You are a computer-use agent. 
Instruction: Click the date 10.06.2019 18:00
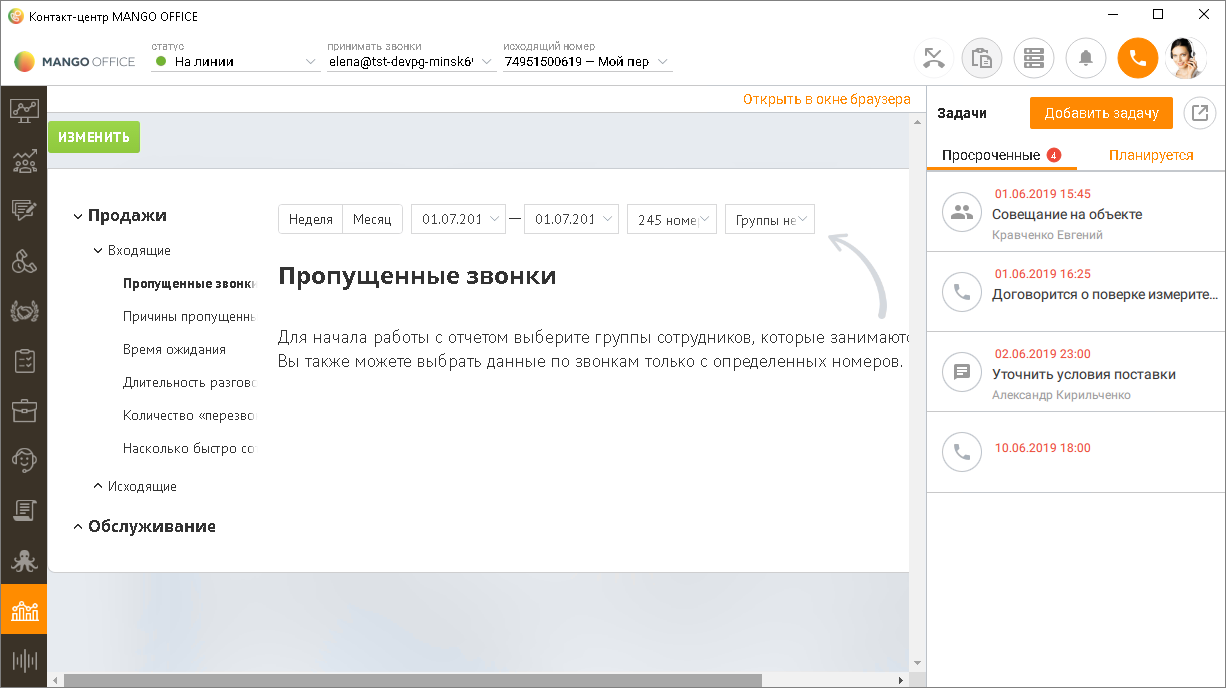[x=1042, y=448]
